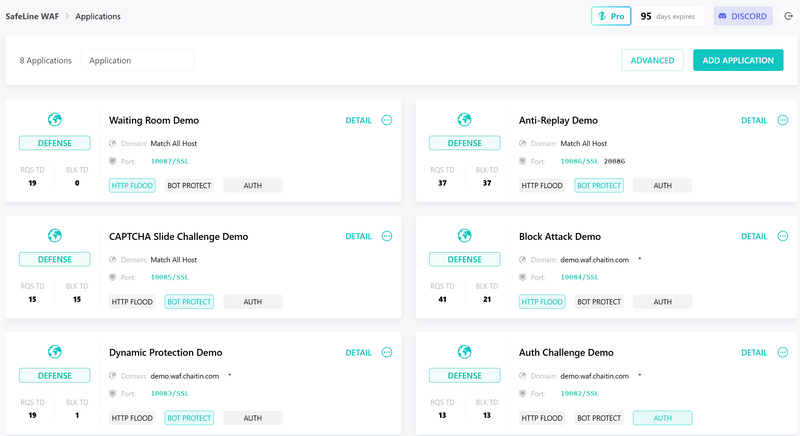Click globe icon of Anti-Replay Demo
Screen dimensions: 800x436
pyautogui.click(x=464, y=119)
